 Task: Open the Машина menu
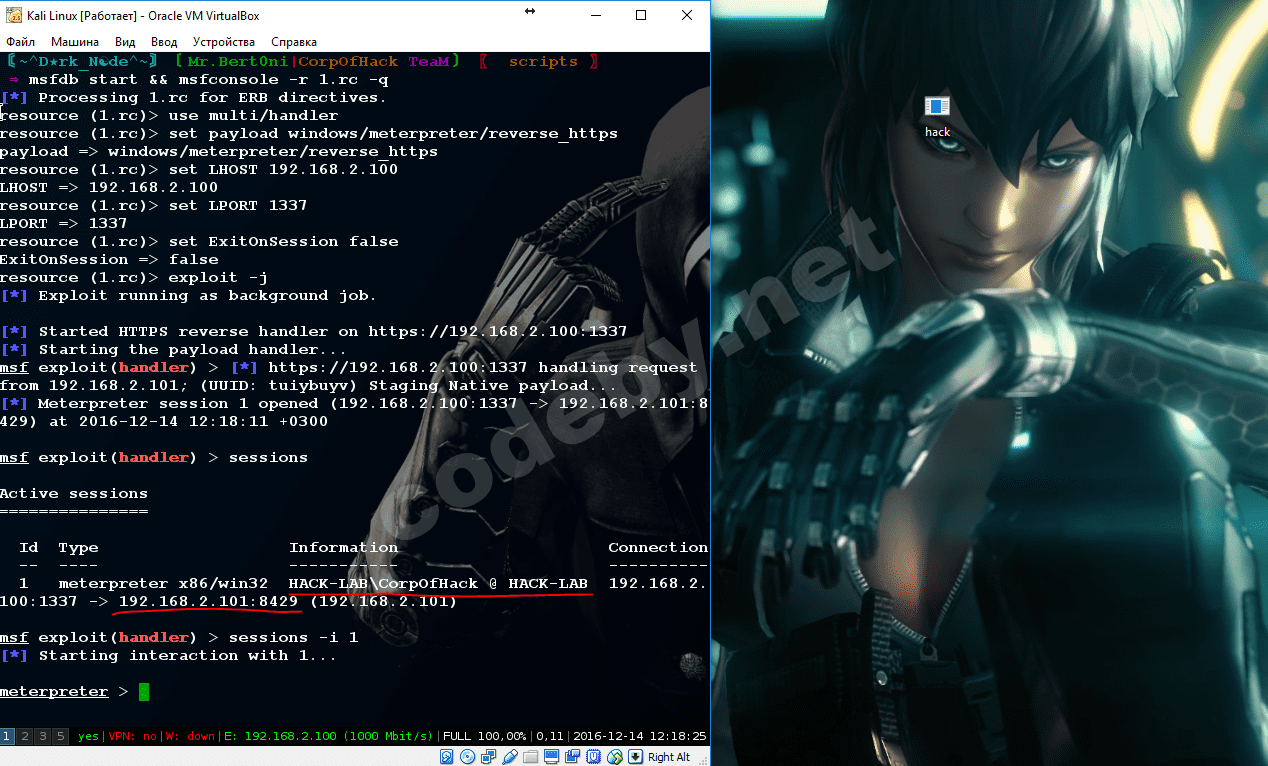[75, 42]
